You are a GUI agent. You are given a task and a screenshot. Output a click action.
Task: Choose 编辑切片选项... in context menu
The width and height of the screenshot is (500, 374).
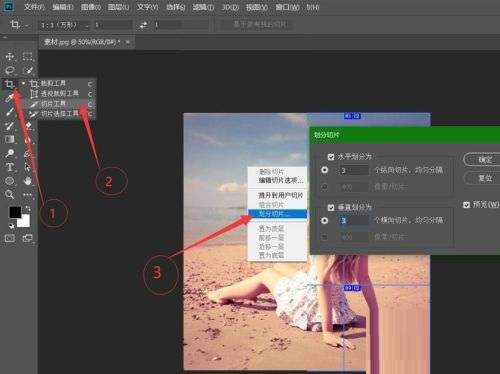tap(277, 180)
